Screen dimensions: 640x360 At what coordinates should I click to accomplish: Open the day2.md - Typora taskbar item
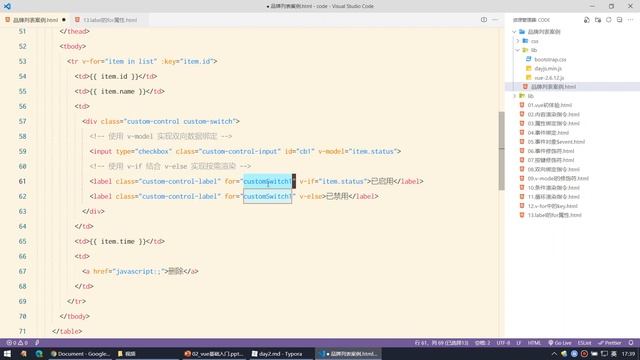[277, 354]
